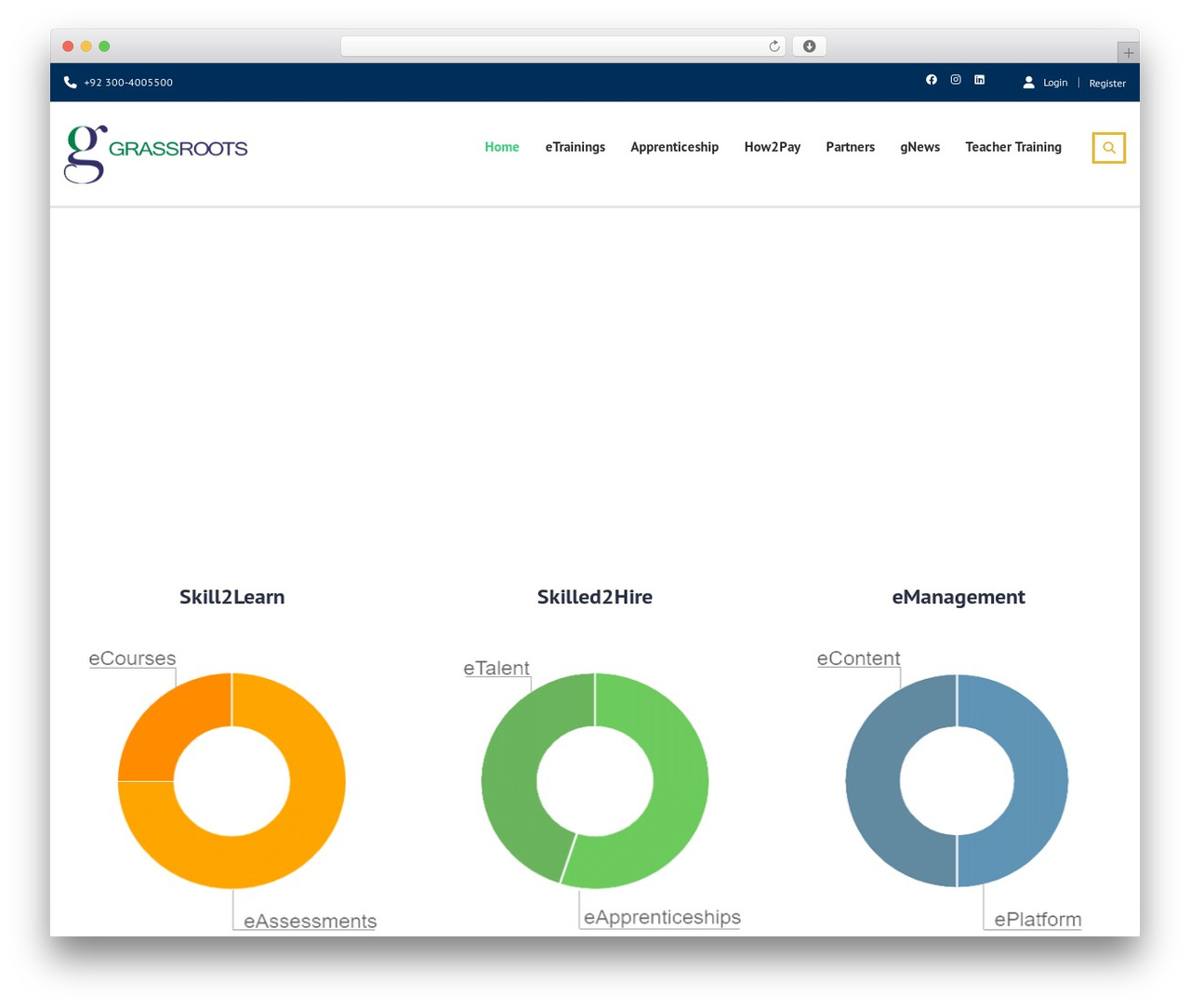Screen dimensions: 1190x1008
Task: Click the eContent chart label
Action: tap(858, 658)
